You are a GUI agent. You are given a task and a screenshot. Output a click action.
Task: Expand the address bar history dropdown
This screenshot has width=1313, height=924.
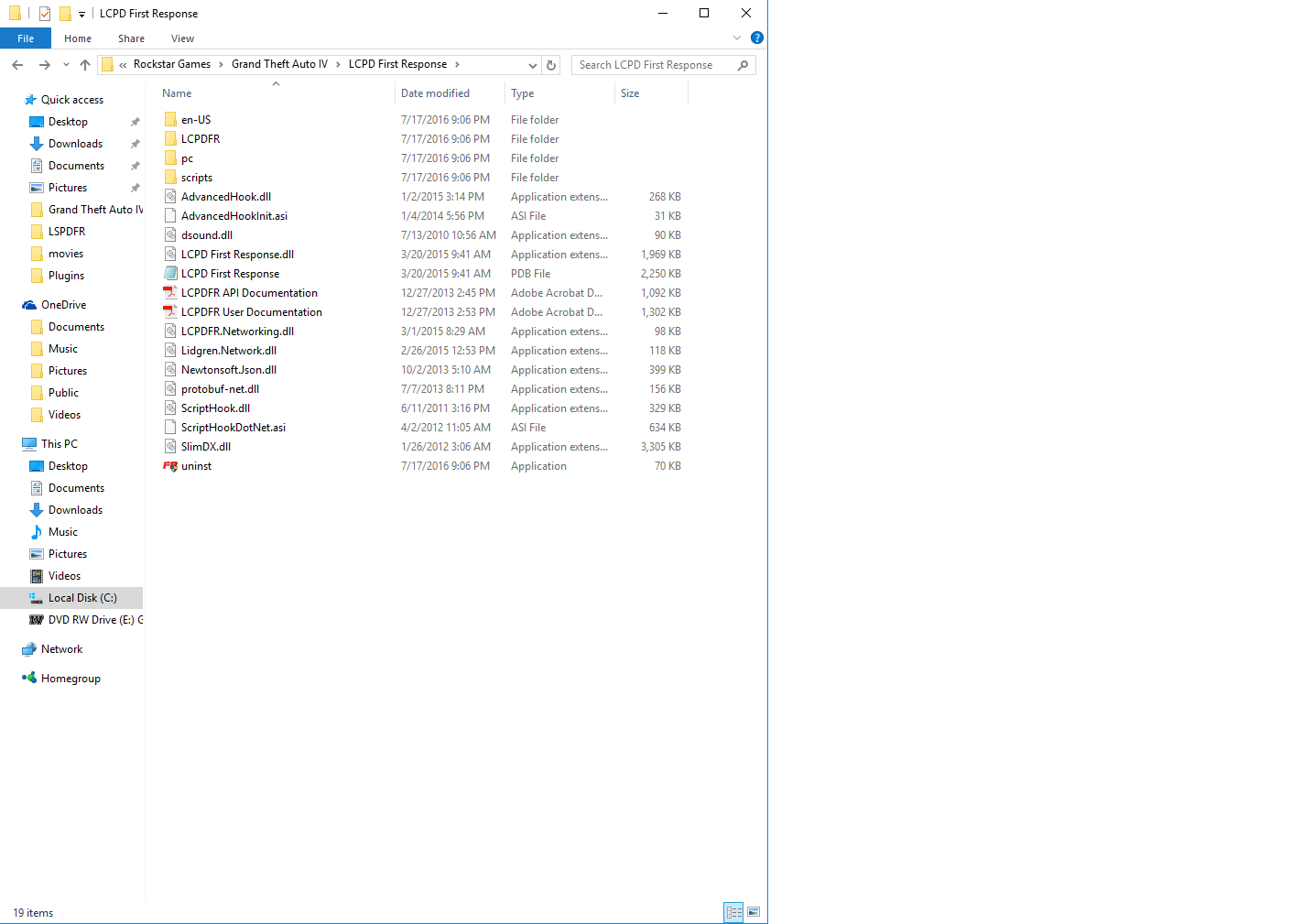533,65
